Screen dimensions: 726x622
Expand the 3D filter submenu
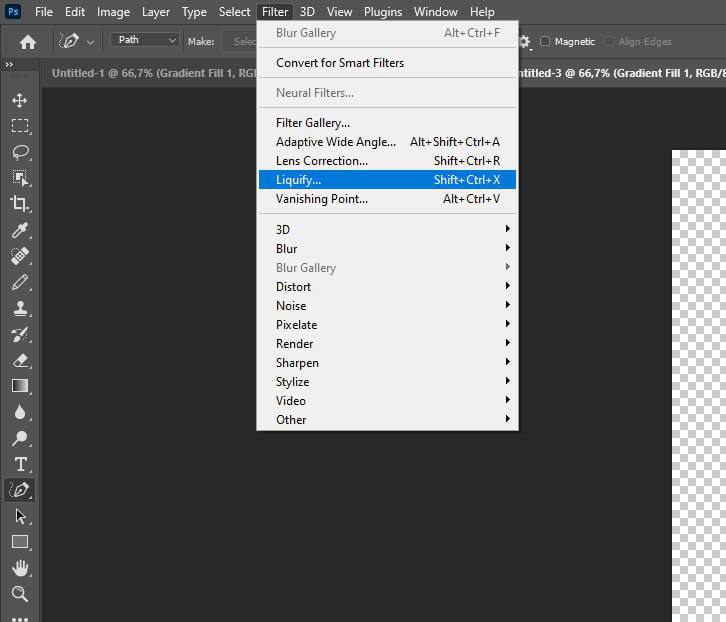pyautogui.click(x=387, y=230)
